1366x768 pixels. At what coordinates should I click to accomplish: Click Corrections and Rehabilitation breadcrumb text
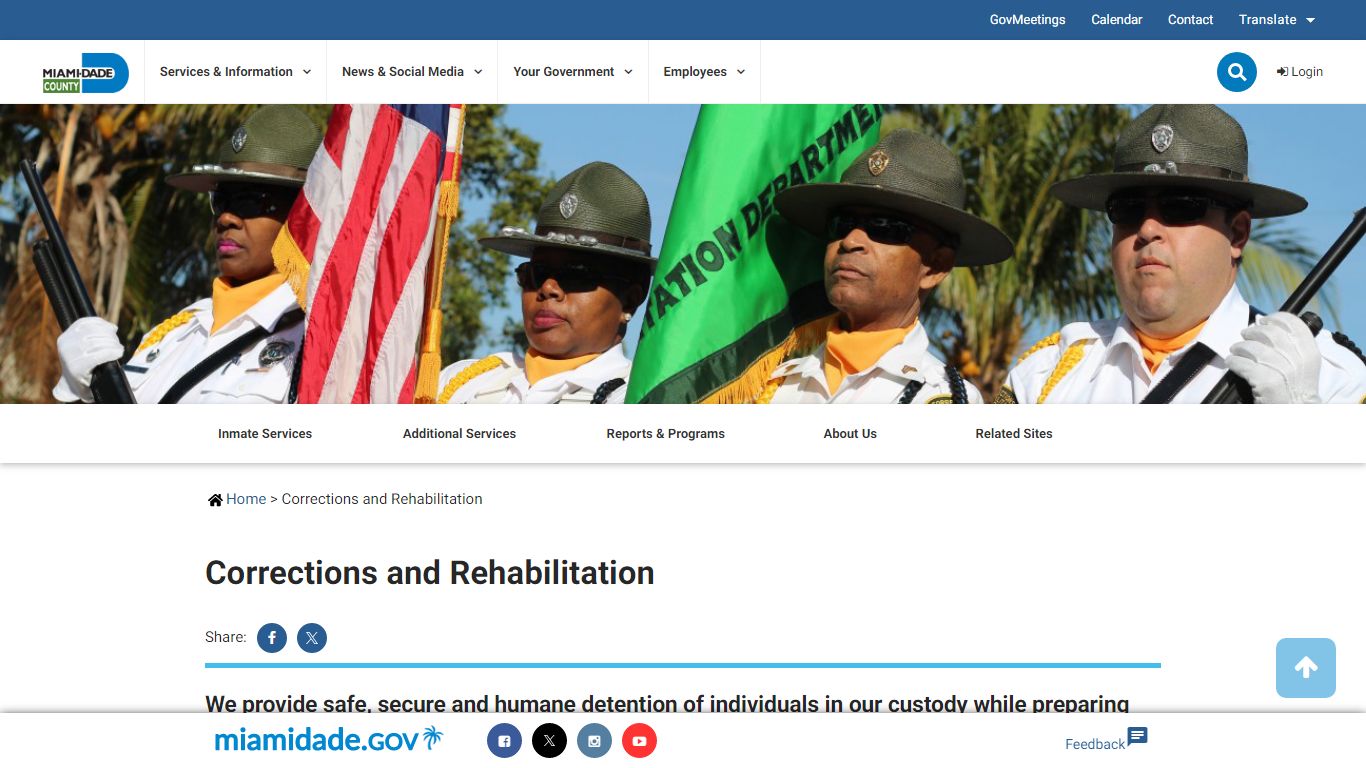pos(382,499)
